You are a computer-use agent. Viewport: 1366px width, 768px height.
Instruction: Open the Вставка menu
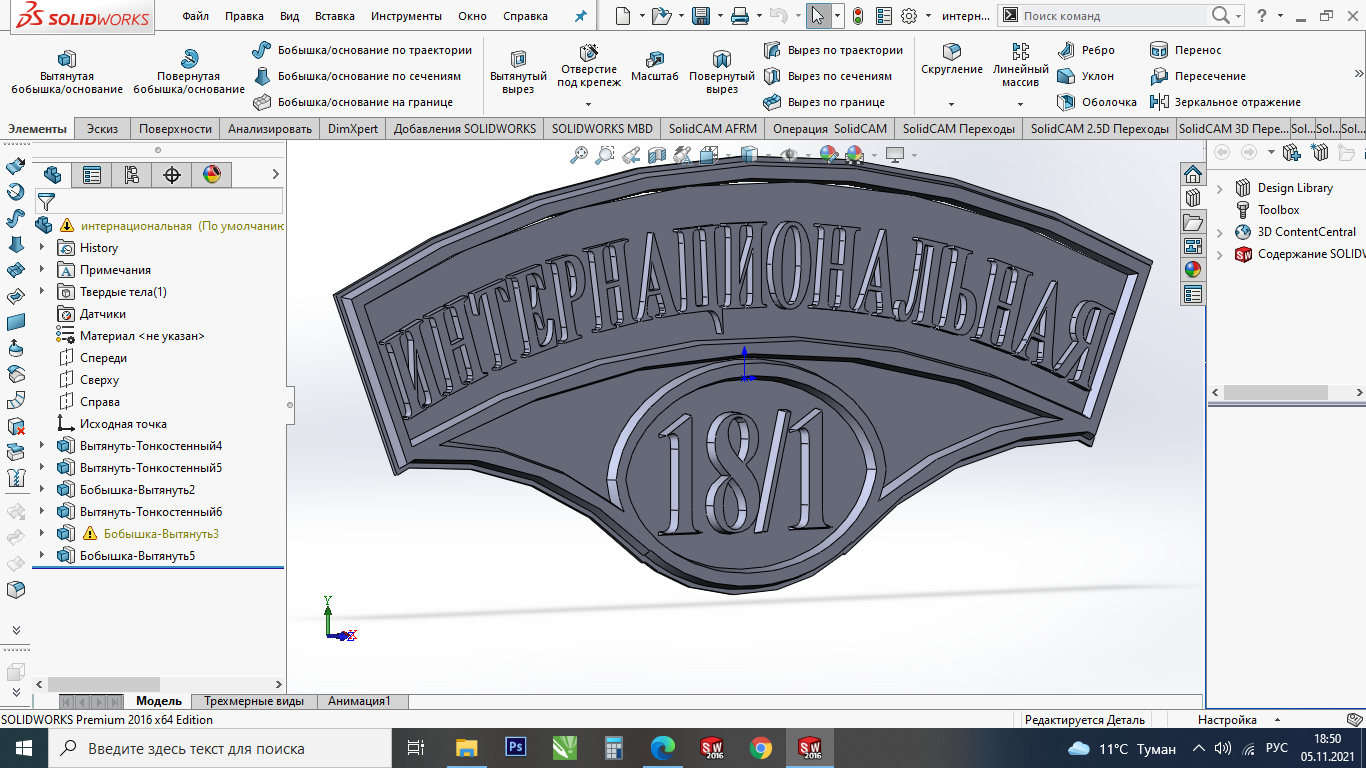pos(334,16)
